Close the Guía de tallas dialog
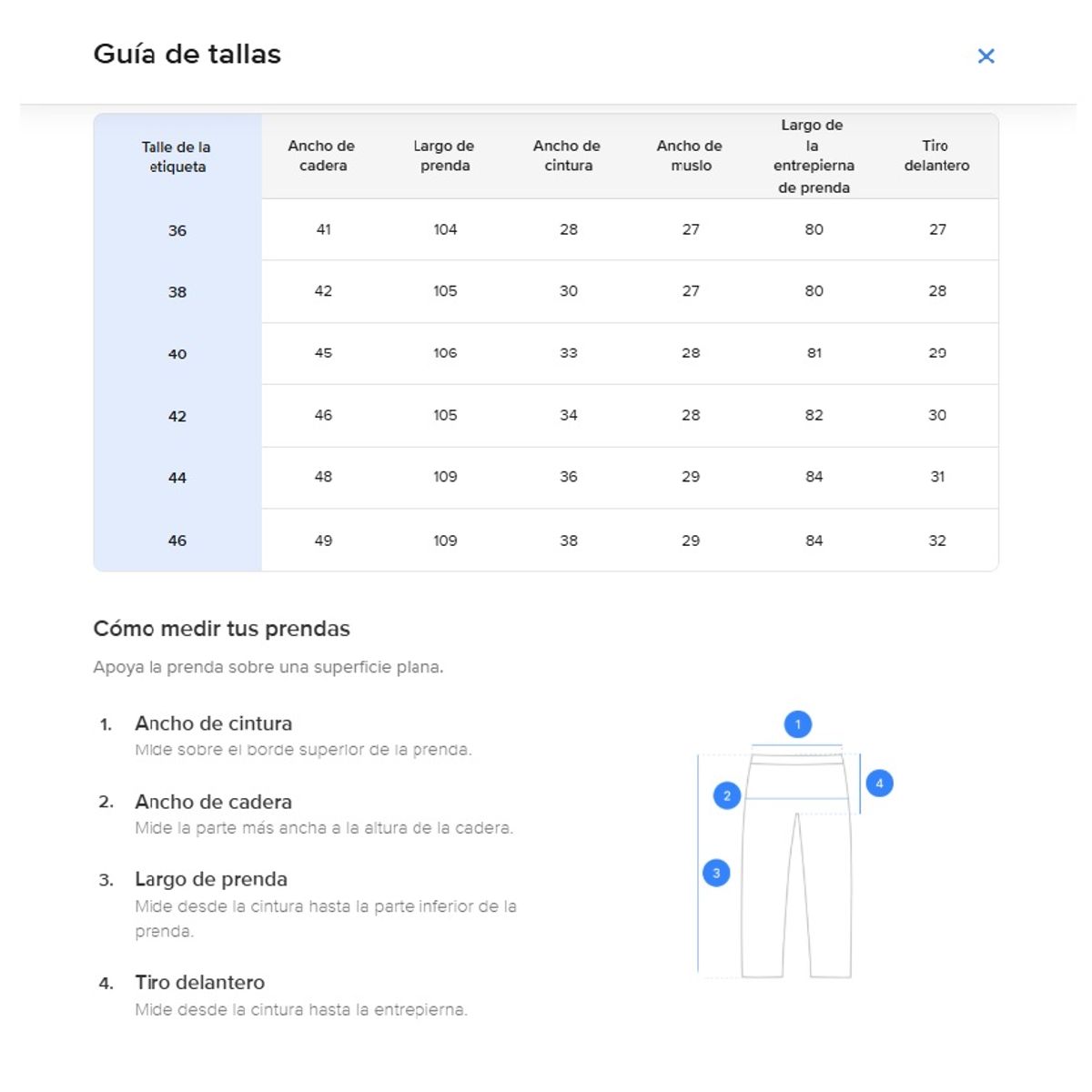Viewport: 1092px width, 1092px height. (986, 56)
